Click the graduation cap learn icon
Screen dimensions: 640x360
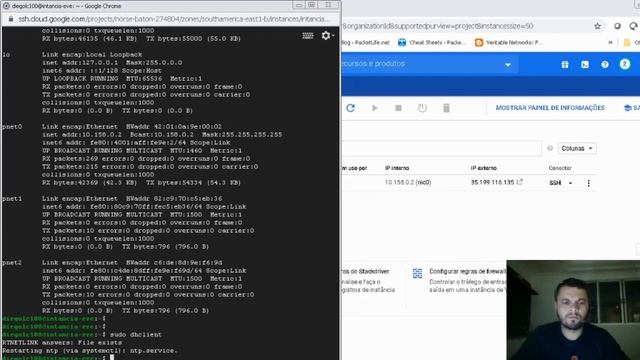point(628,108)
